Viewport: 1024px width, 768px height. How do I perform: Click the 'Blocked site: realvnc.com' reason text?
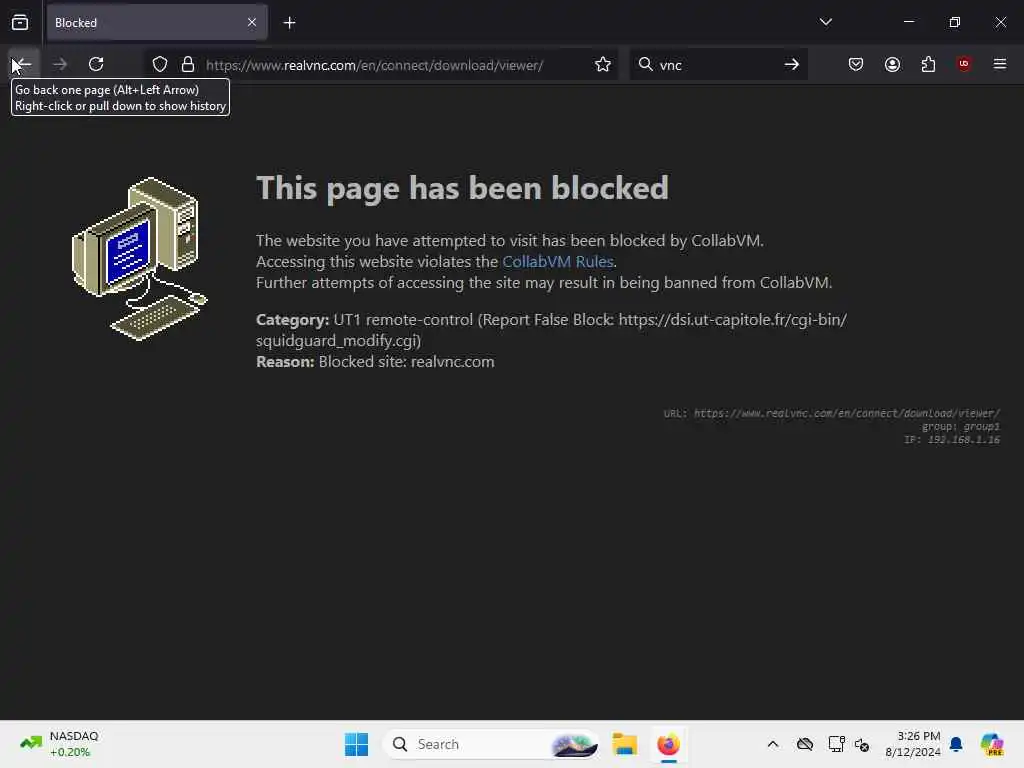(406, 362)
